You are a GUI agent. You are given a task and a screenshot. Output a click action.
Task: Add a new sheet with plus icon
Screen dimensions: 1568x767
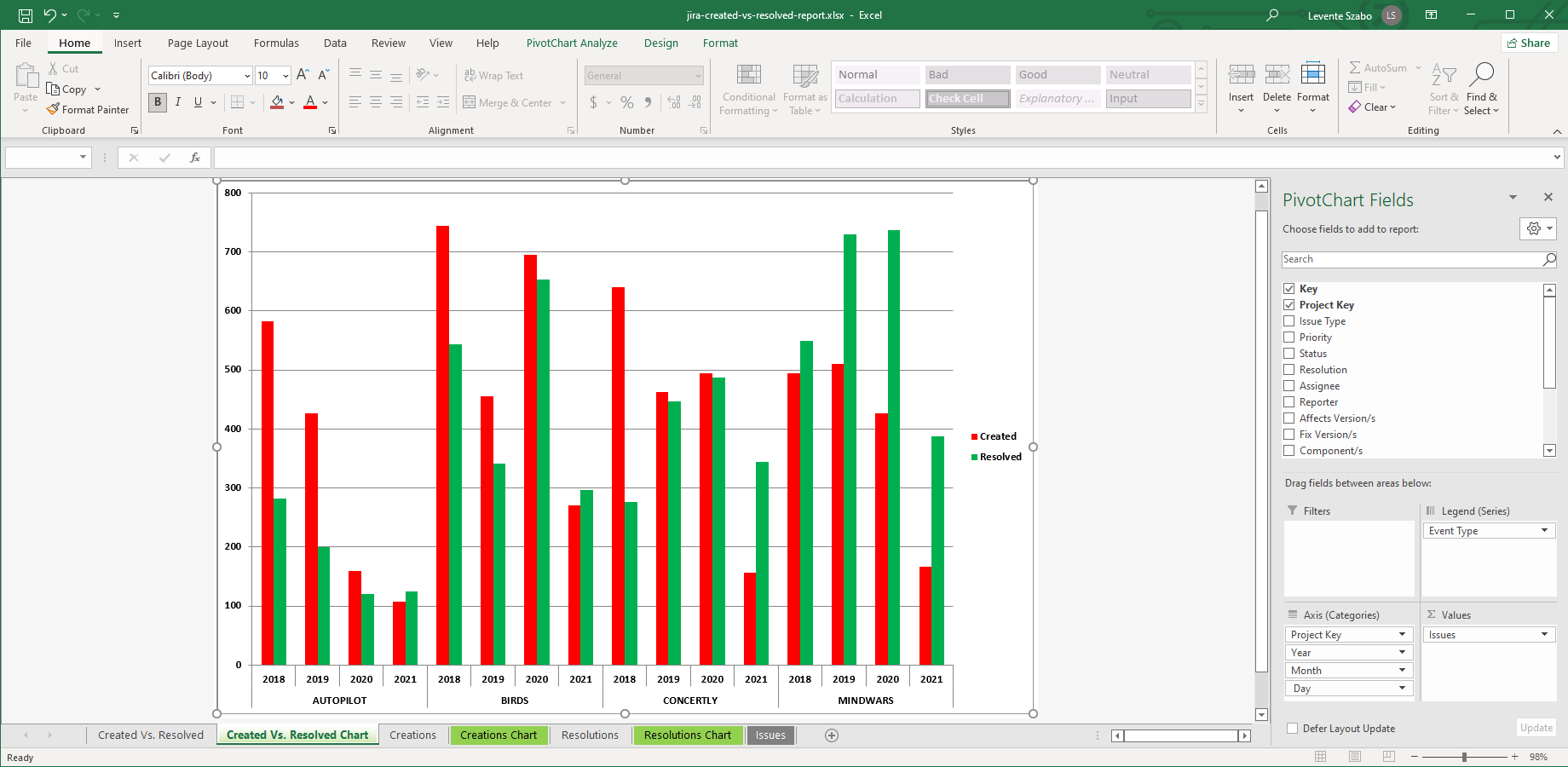[x=832, y=735]
